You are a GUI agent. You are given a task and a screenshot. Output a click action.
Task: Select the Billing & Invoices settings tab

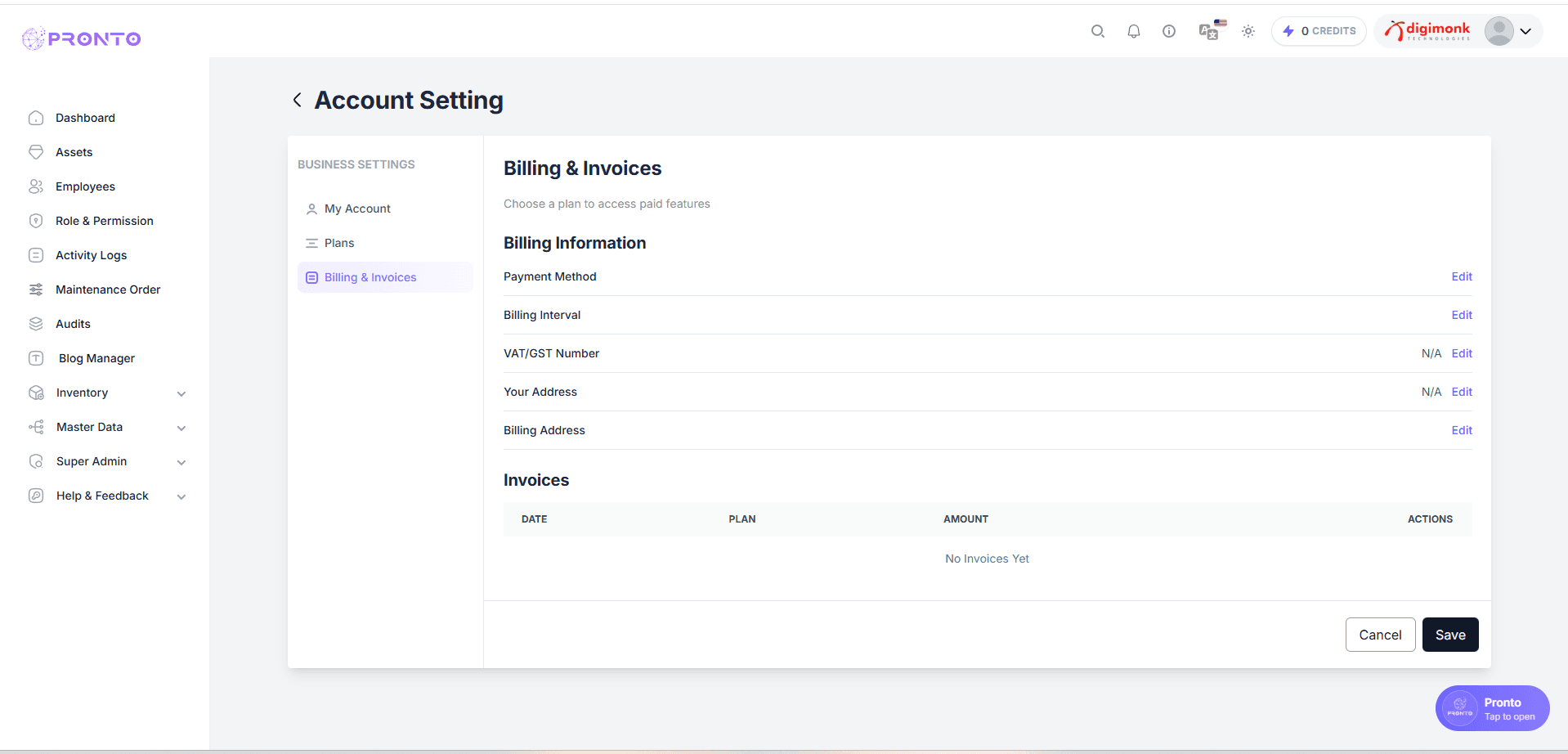pos(370,277)
